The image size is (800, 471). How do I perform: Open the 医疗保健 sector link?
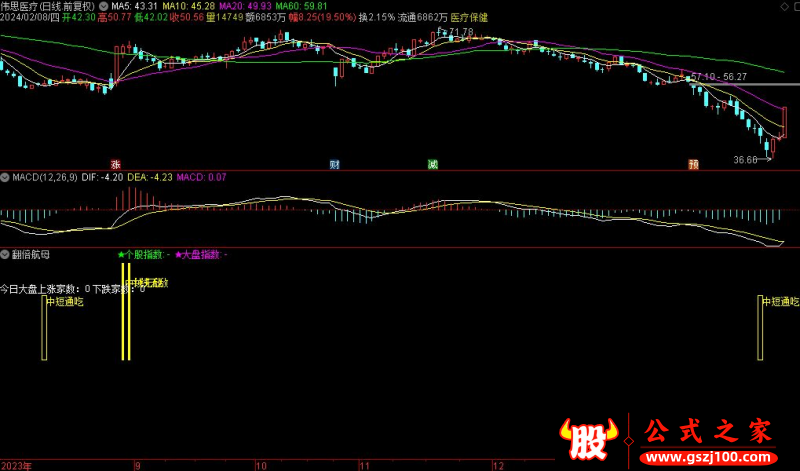tap(469, 17)
